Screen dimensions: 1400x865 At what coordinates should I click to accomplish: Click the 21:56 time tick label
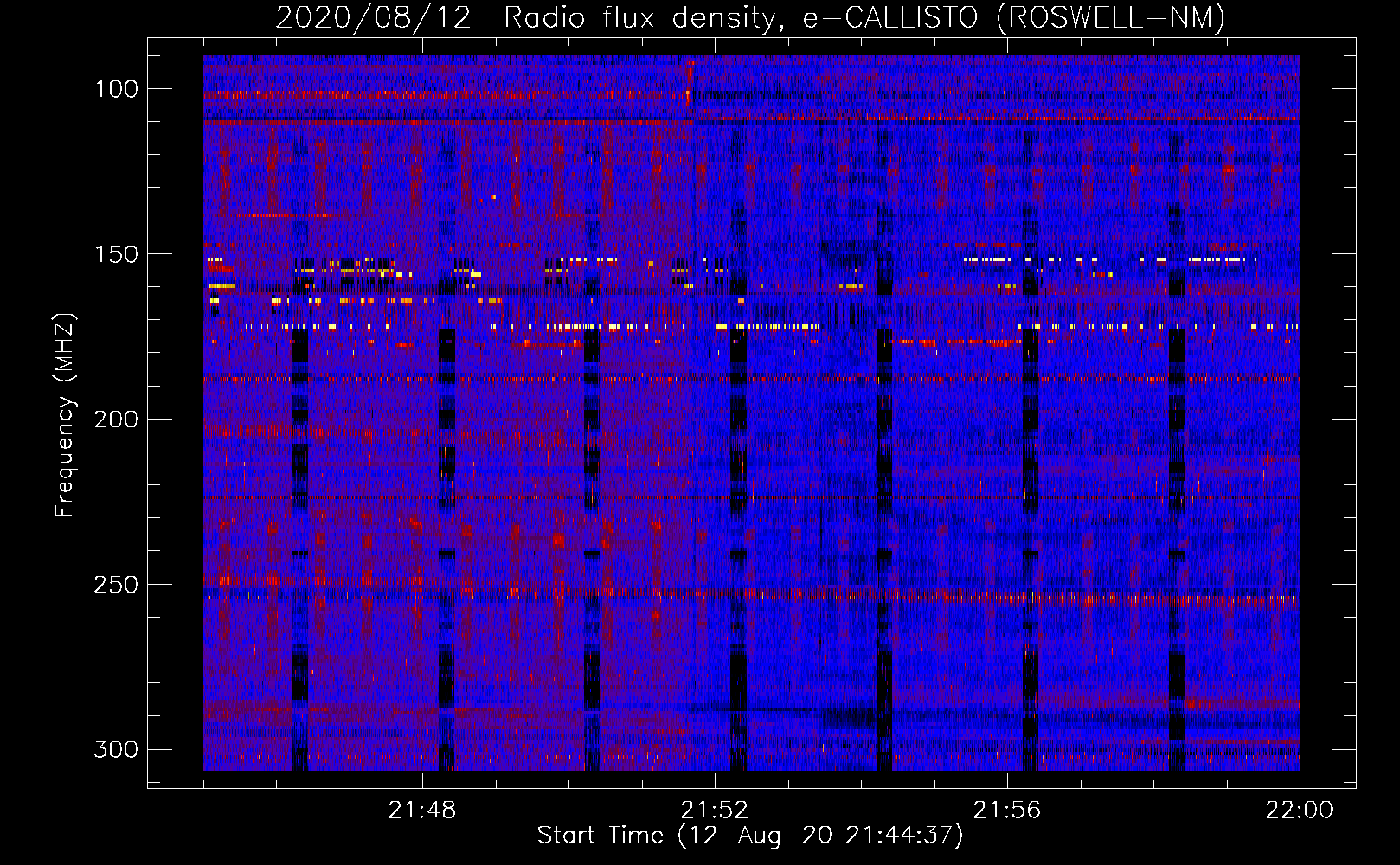(1007, 811)
